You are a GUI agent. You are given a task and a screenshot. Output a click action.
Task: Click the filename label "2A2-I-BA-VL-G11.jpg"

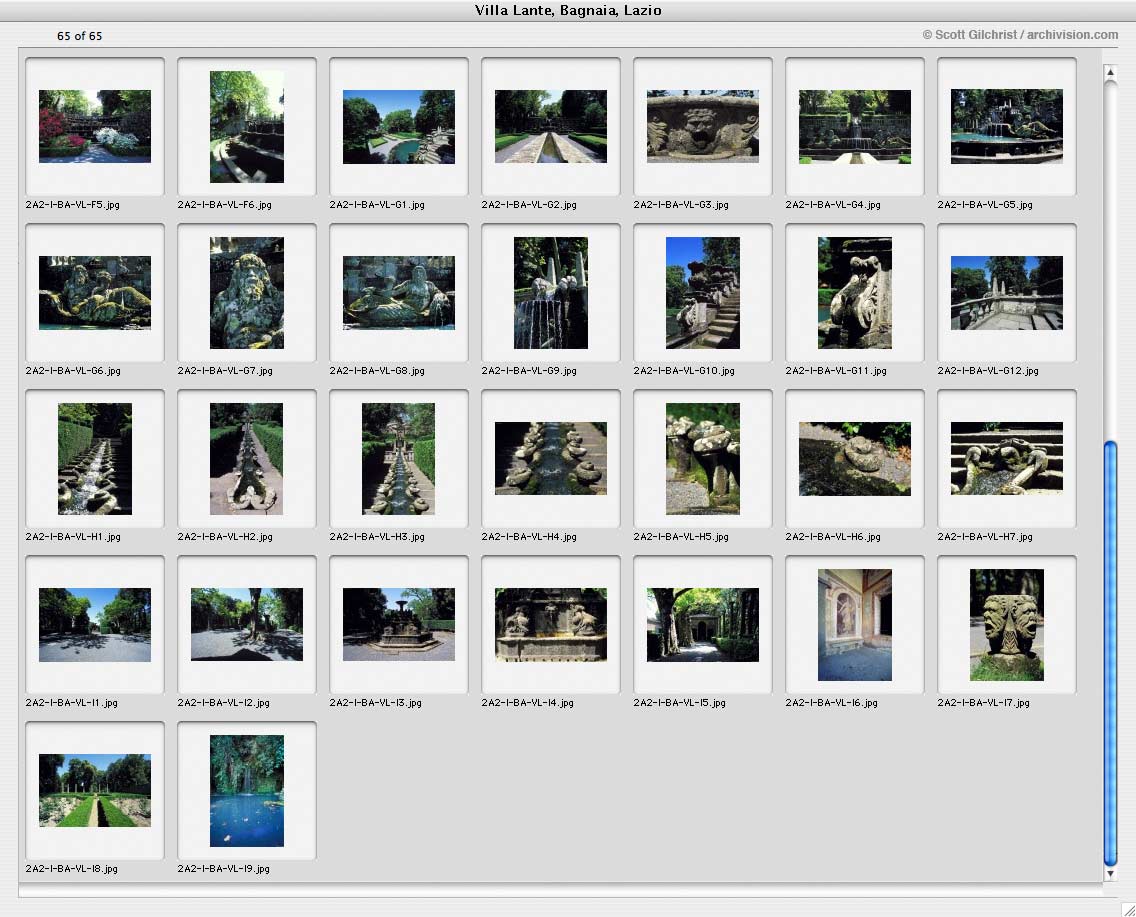tap(836, 371)
